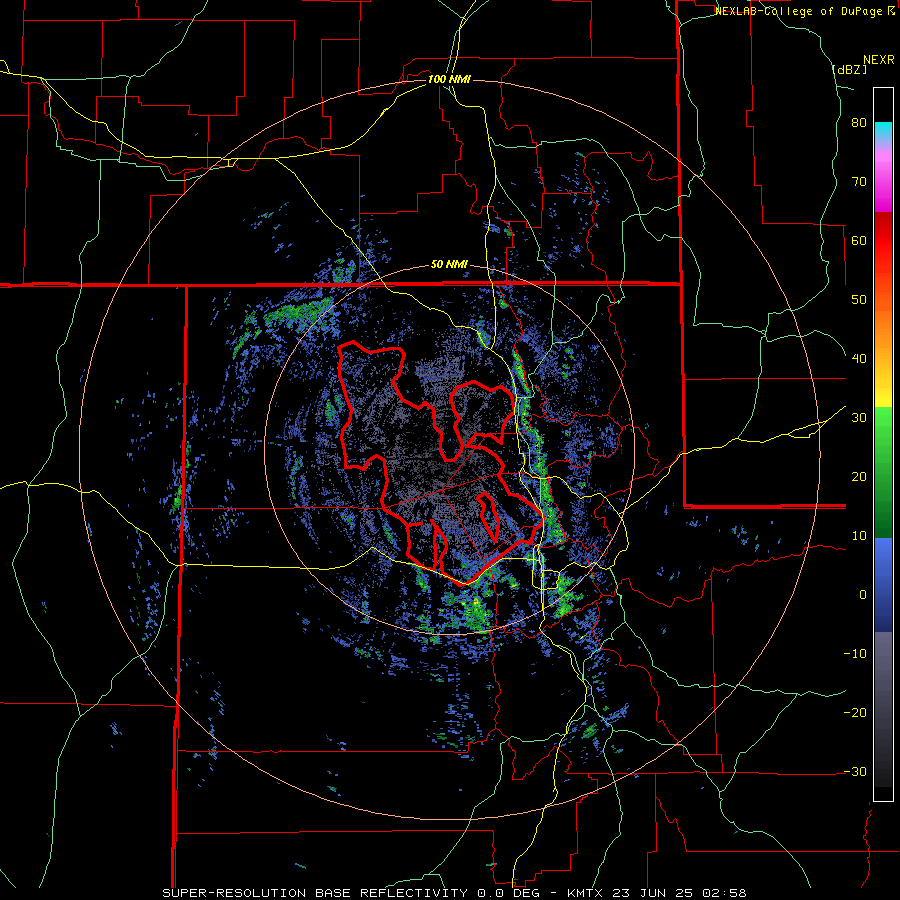Click the 40 value on the dBZ scale

(859, 359)
